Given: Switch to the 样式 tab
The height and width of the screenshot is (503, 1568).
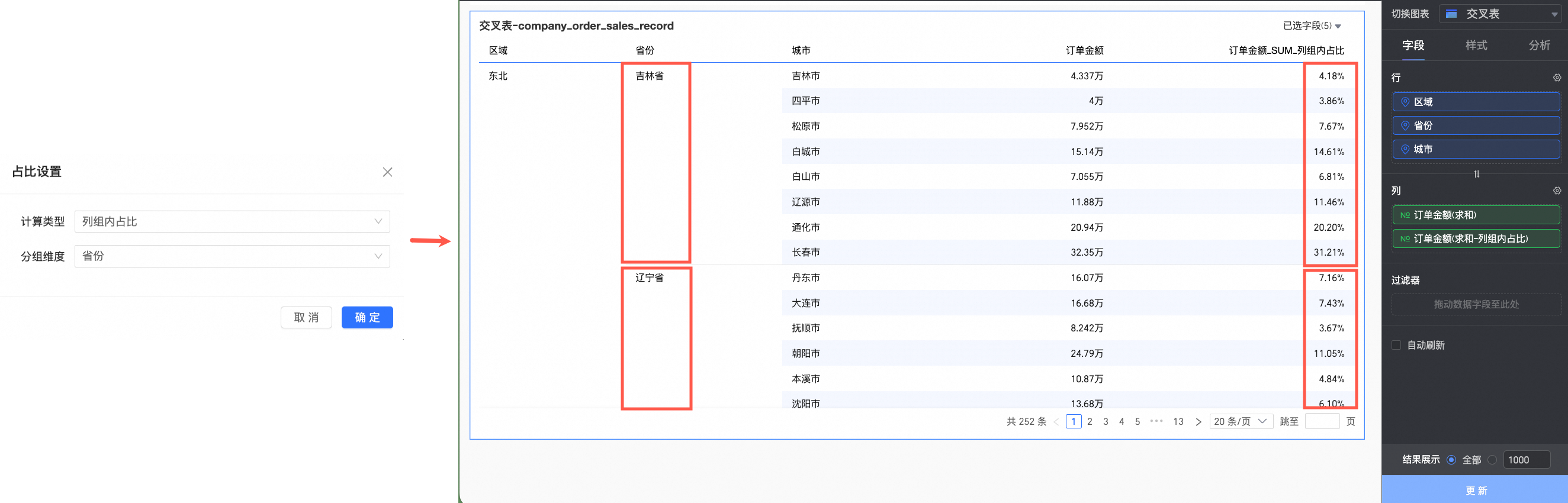Looking at the screenshot, I should coord(1476,45).
